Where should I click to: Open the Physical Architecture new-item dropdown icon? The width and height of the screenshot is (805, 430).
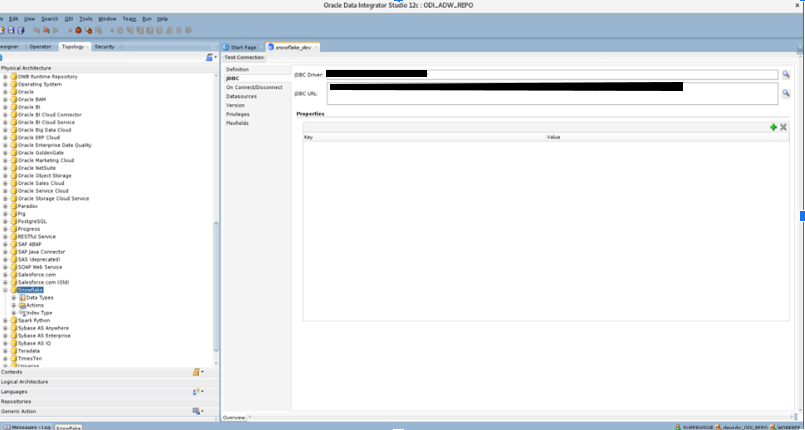click(x=210, y=57)
